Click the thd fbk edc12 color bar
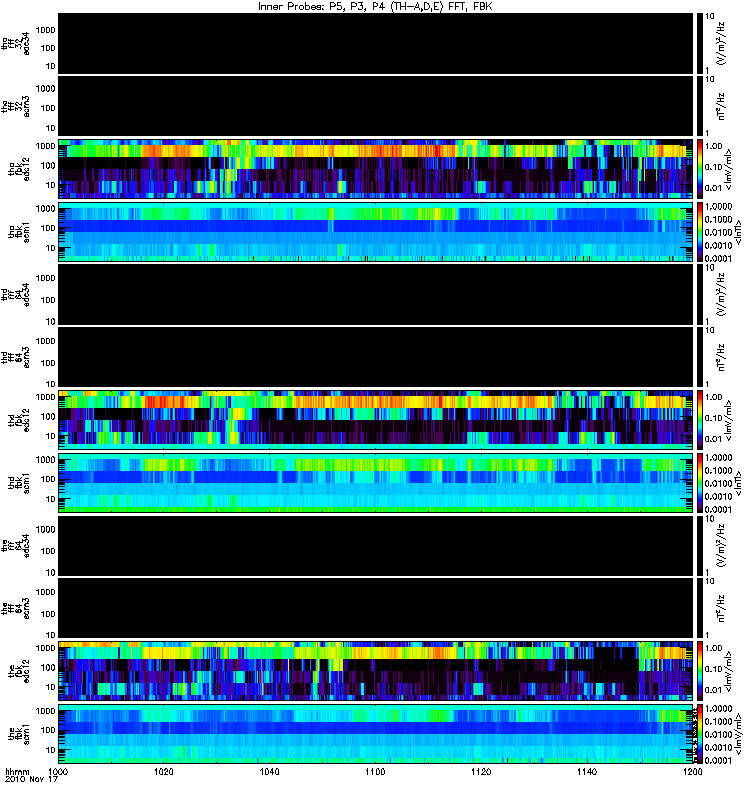The image size is (750, 800). pos(700,420)
